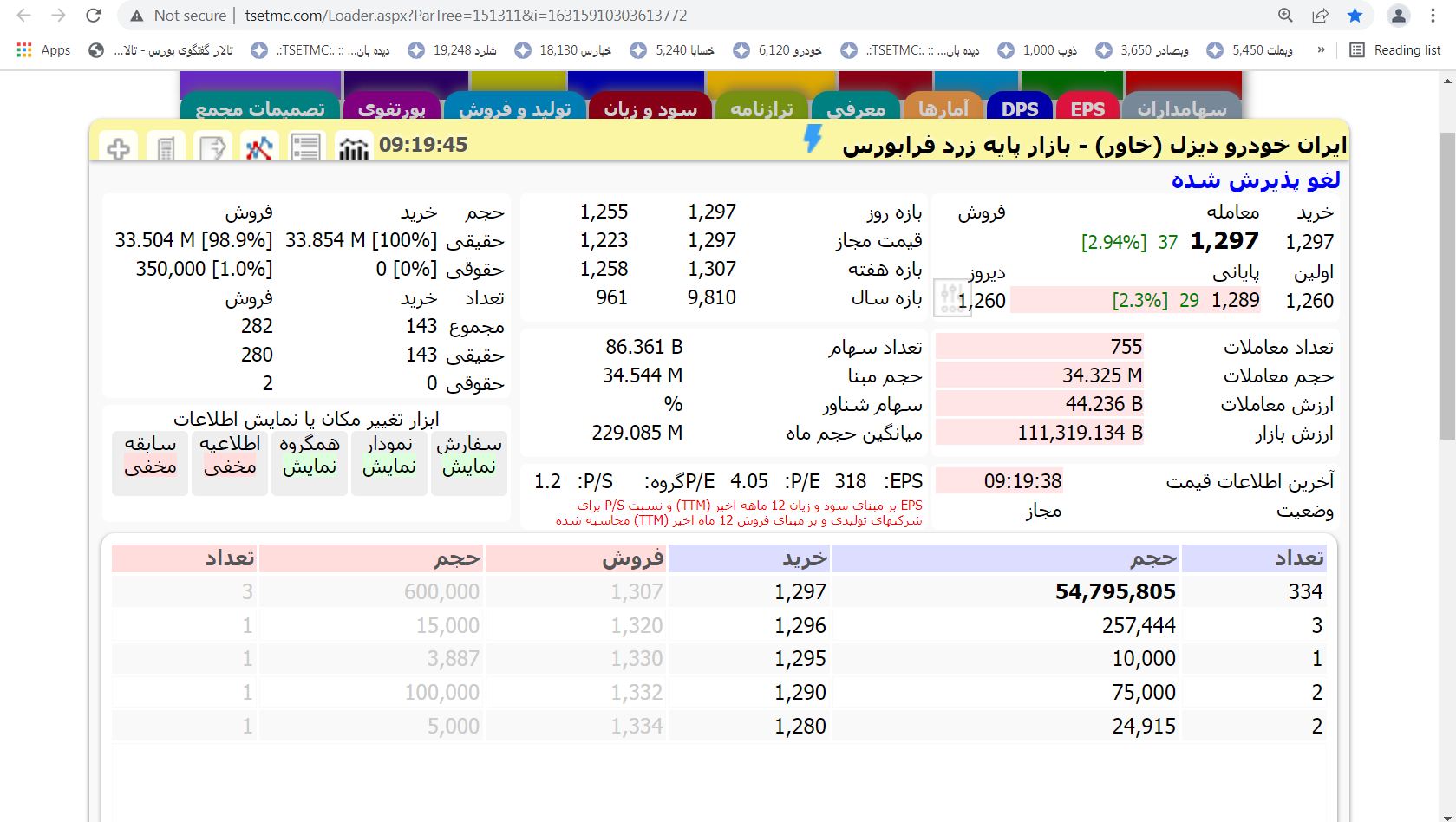Switch to the معرفی tab
The image size is (1456, 822).
click(x=856, y=108)
